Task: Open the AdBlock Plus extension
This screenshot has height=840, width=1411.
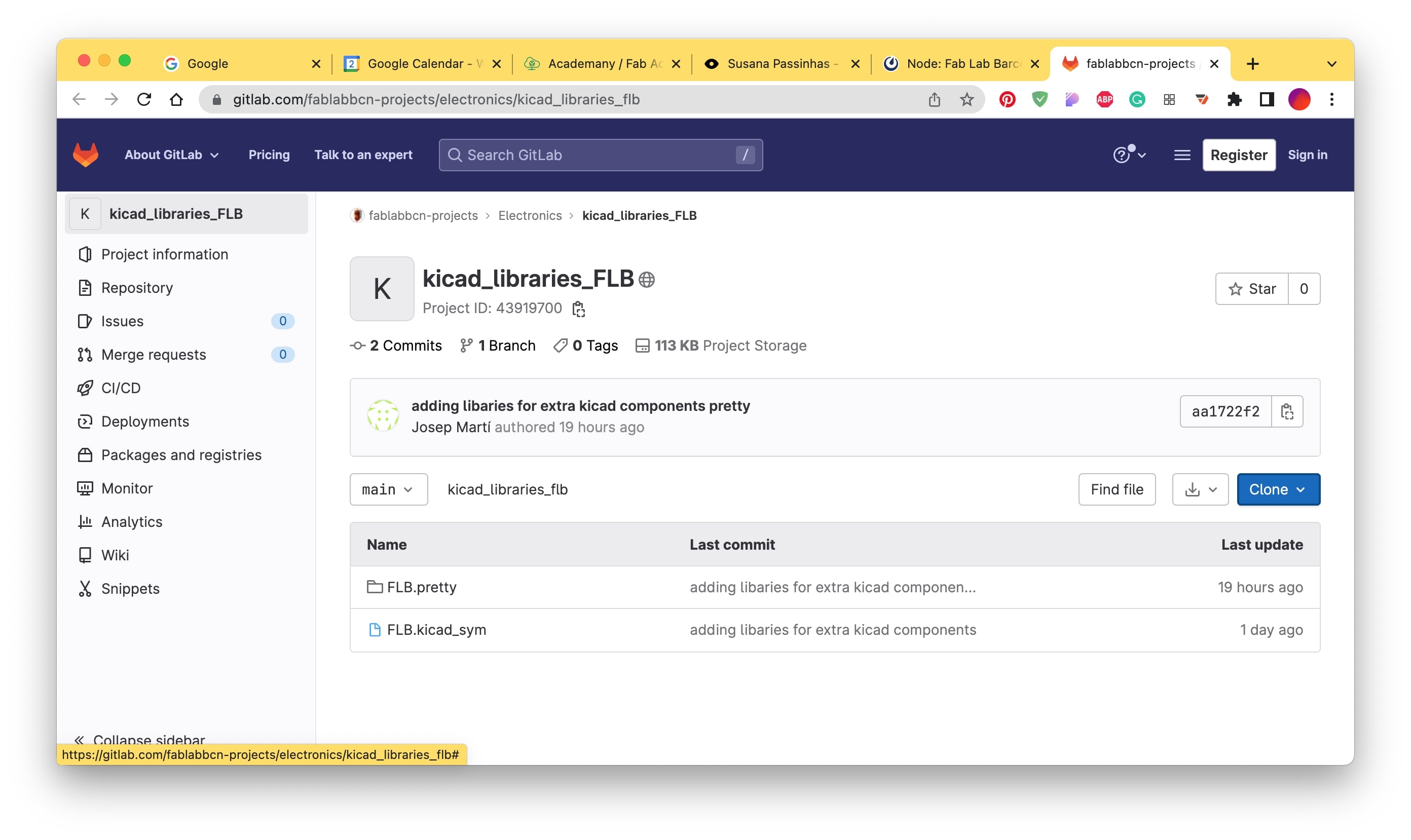Action: coord(1104,100)
